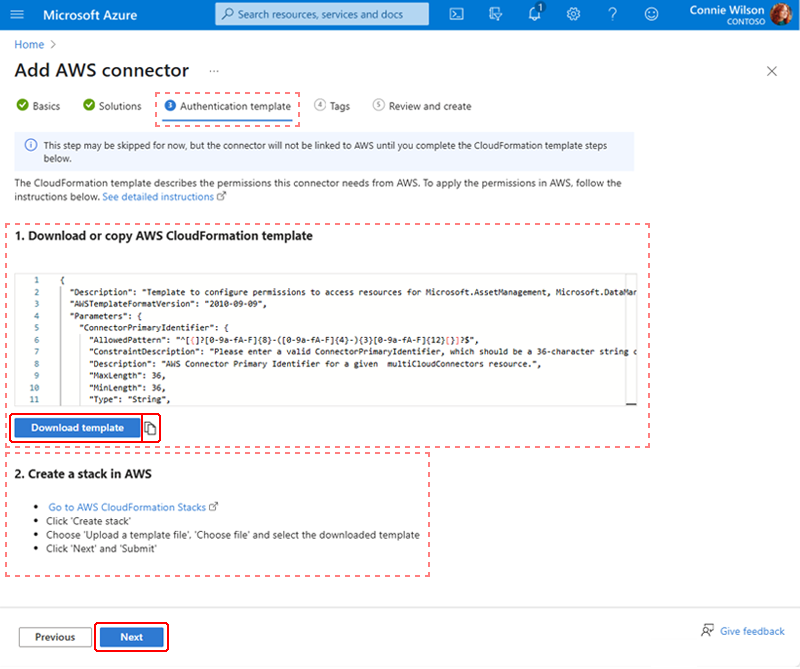800x669 pixels.
Task: Go to the Solutions step
Action: [x=112, y=106]
